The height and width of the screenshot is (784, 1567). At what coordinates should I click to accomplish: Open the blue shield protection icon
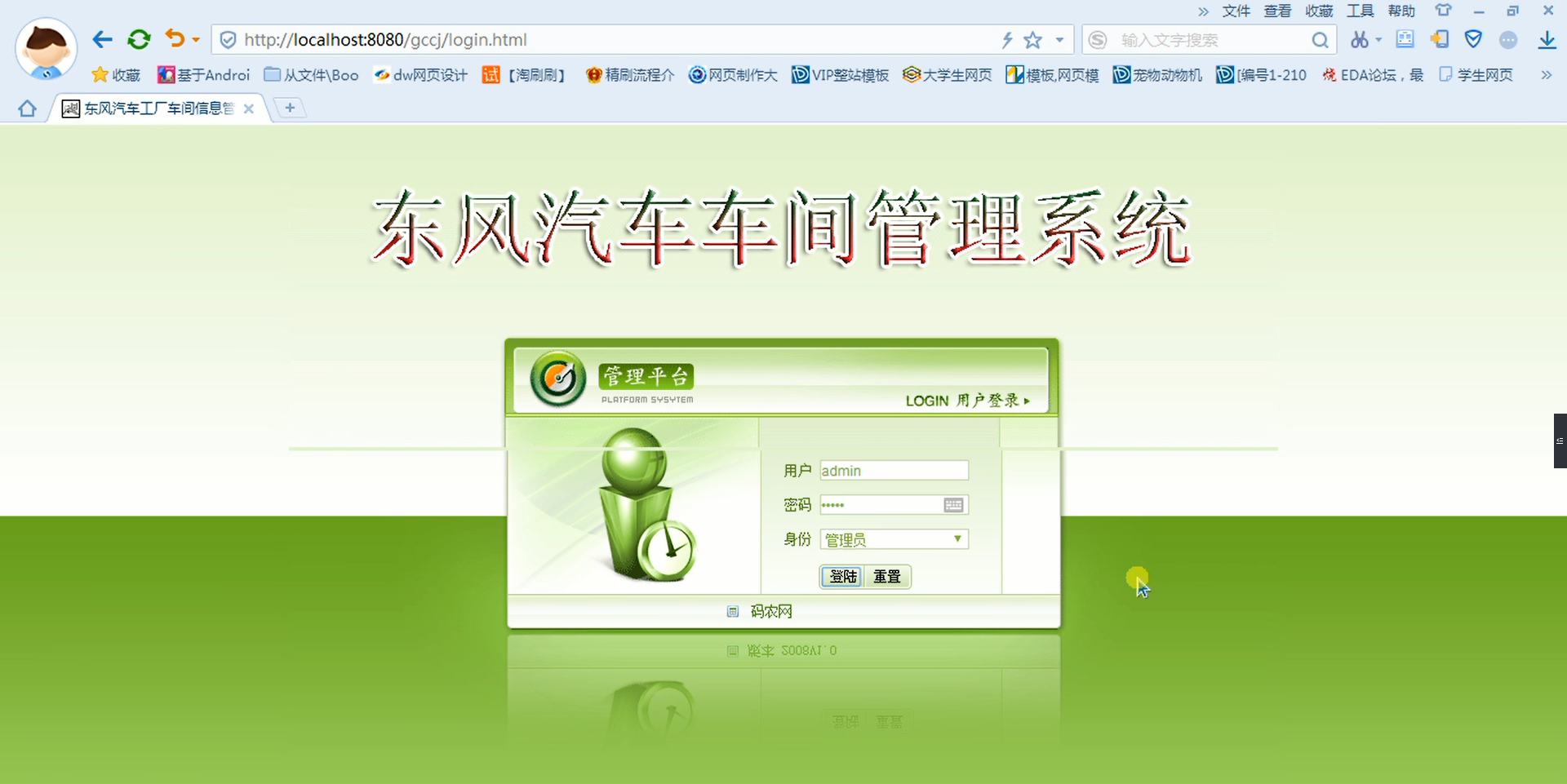pyautogui.click(x=1473, y=39)
